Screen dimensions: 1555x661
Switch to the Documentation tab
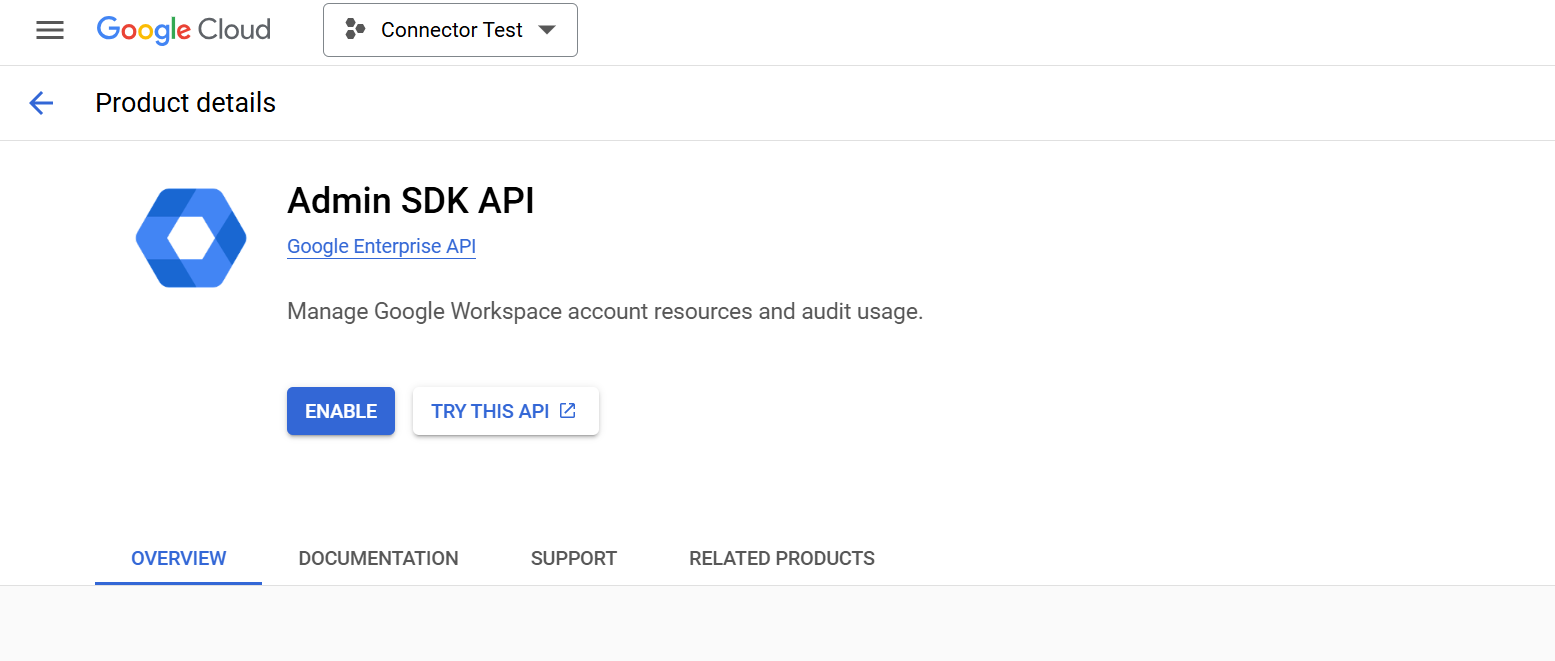point(379,558)
